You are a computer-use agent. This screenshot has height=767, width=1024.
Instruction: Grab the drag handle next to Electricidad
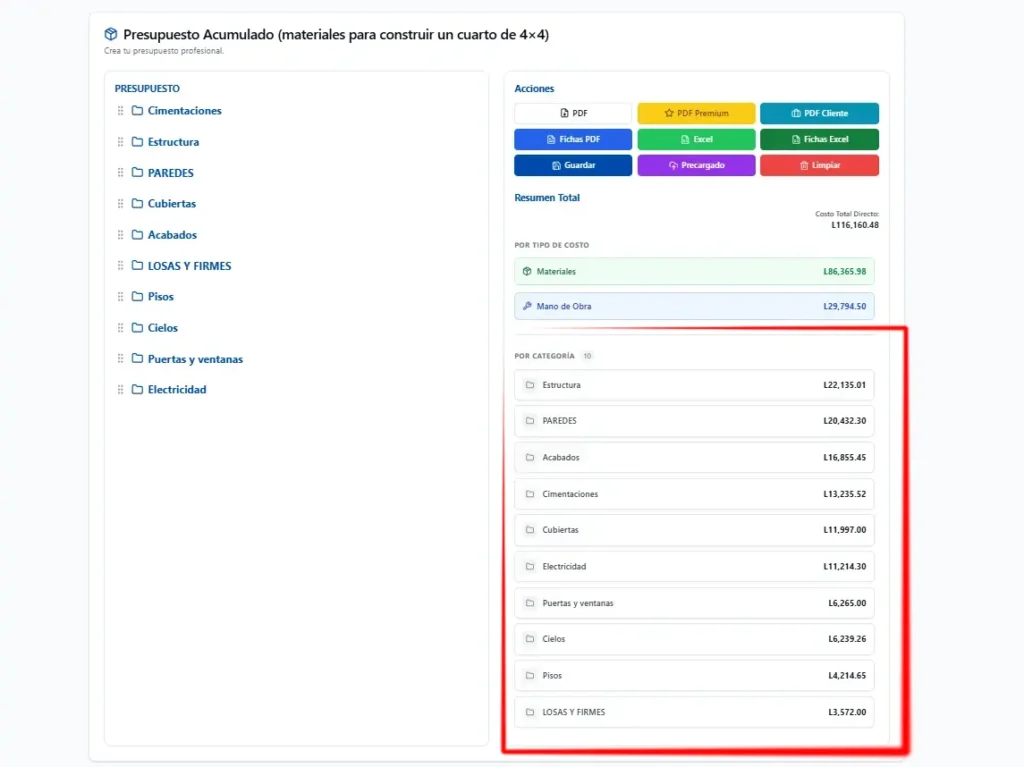[x=121, y=390]
